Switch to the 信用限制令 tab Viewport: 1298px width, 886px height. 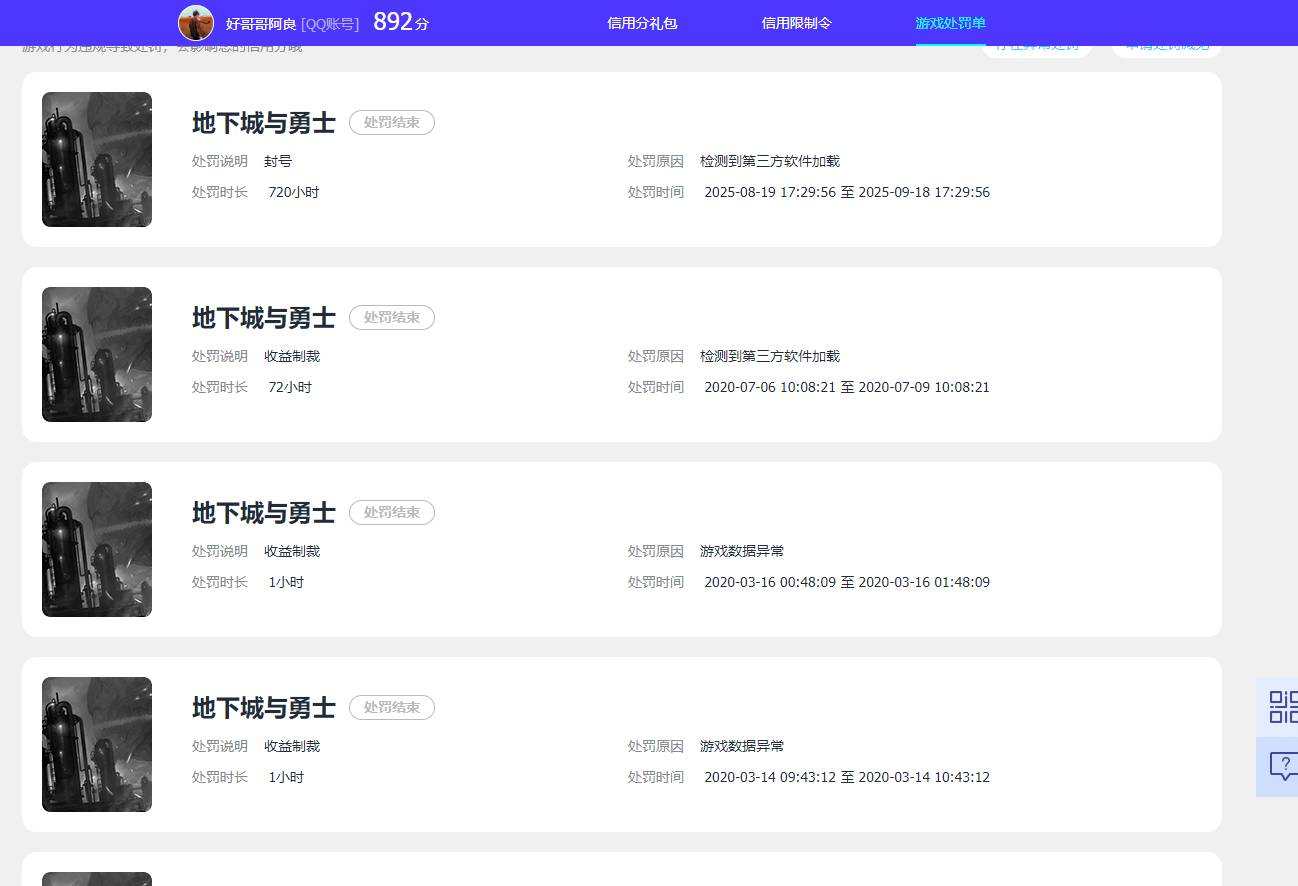(796, 23)
